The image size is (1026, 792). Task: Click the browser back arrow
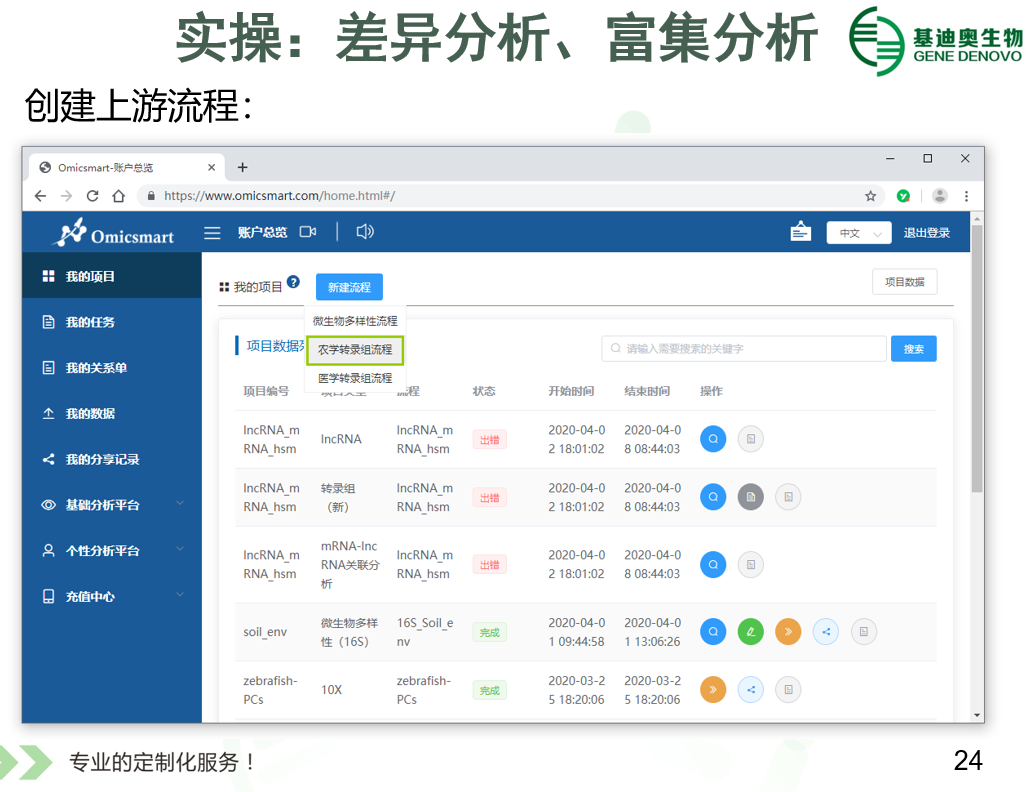(x=41, y=196)
